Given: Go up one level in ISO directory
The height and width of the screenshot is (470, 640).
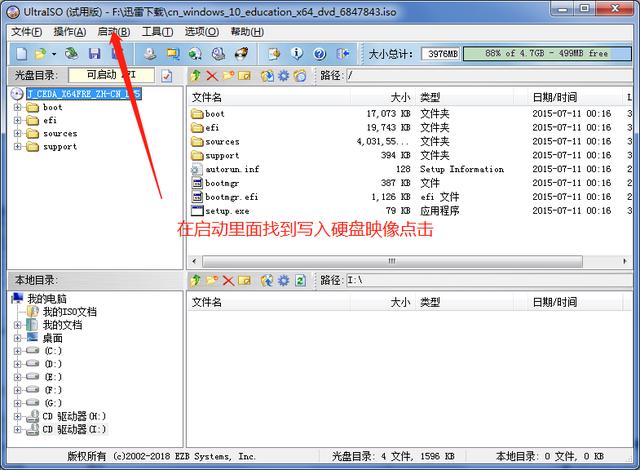Looking at the screenshot, I should click(196, 75).
